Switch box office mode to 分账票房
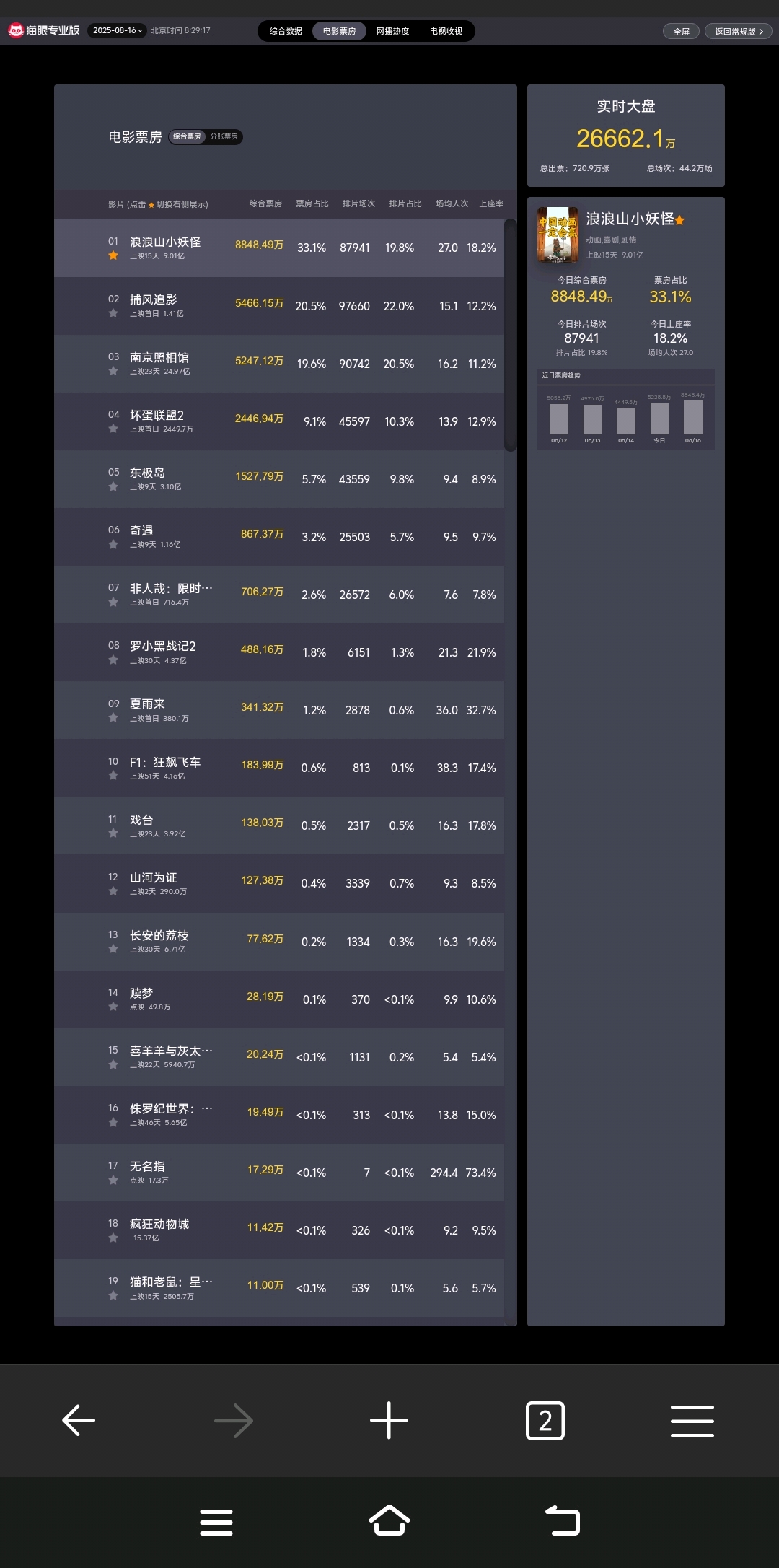This screenshot has height=1568, width=779. click(x=224, y=136)
